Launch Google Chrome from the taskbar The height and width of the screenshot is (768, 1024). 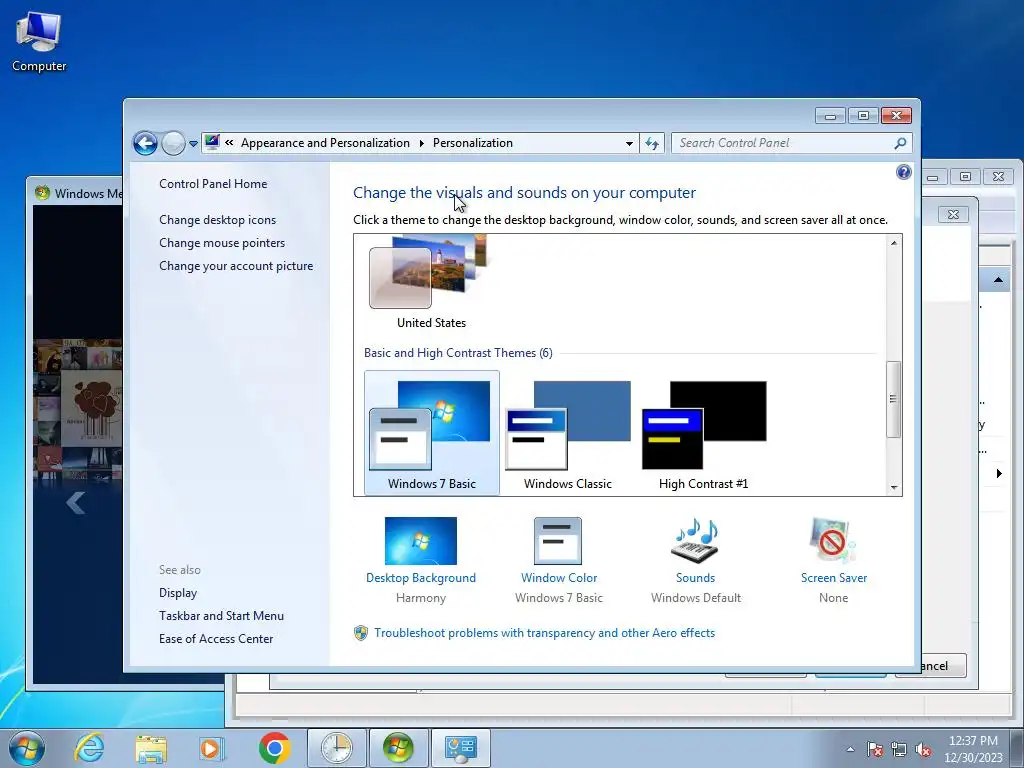(x=274, y=748)
